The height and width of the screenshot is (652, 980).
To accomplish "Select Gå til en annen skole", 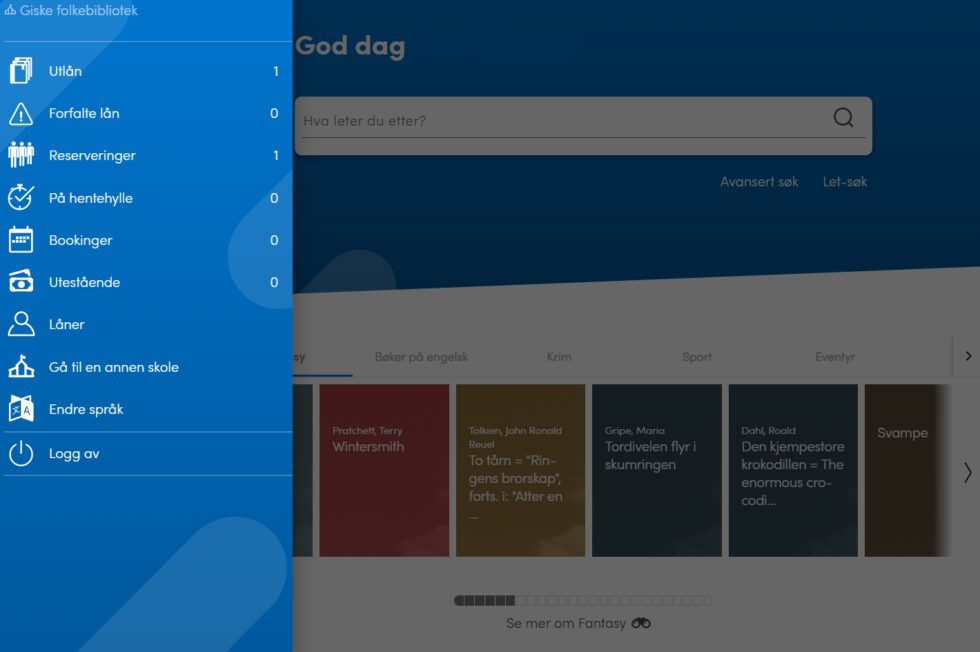I will coord(113,367).
